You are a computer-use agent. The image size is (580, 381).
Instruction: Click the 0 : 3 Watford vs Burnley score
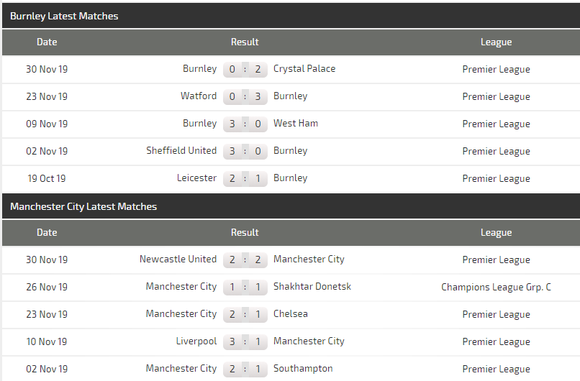(x=245, y=97)
